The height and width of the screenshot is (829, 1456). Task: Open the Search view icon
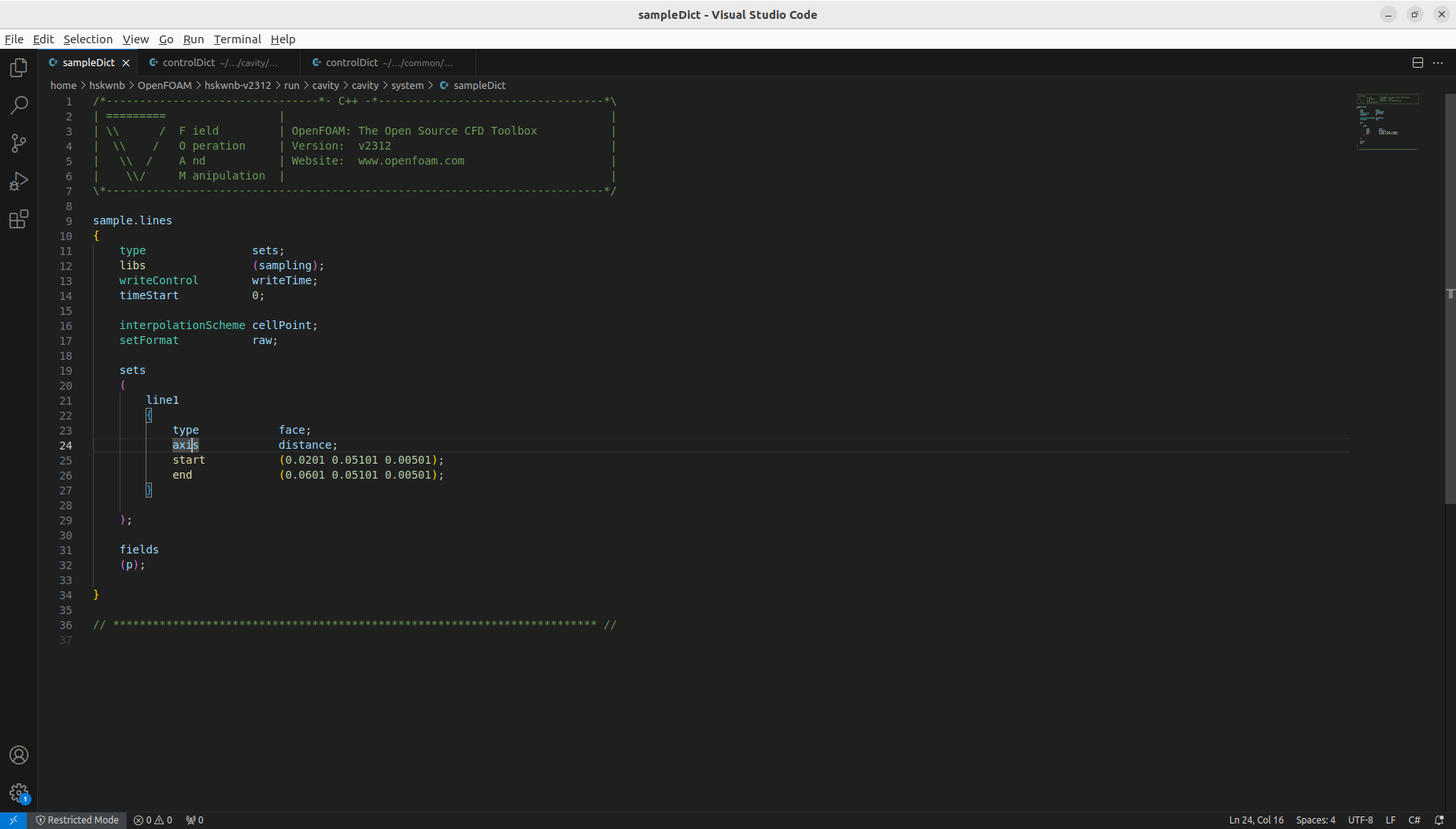click(19, 105)
